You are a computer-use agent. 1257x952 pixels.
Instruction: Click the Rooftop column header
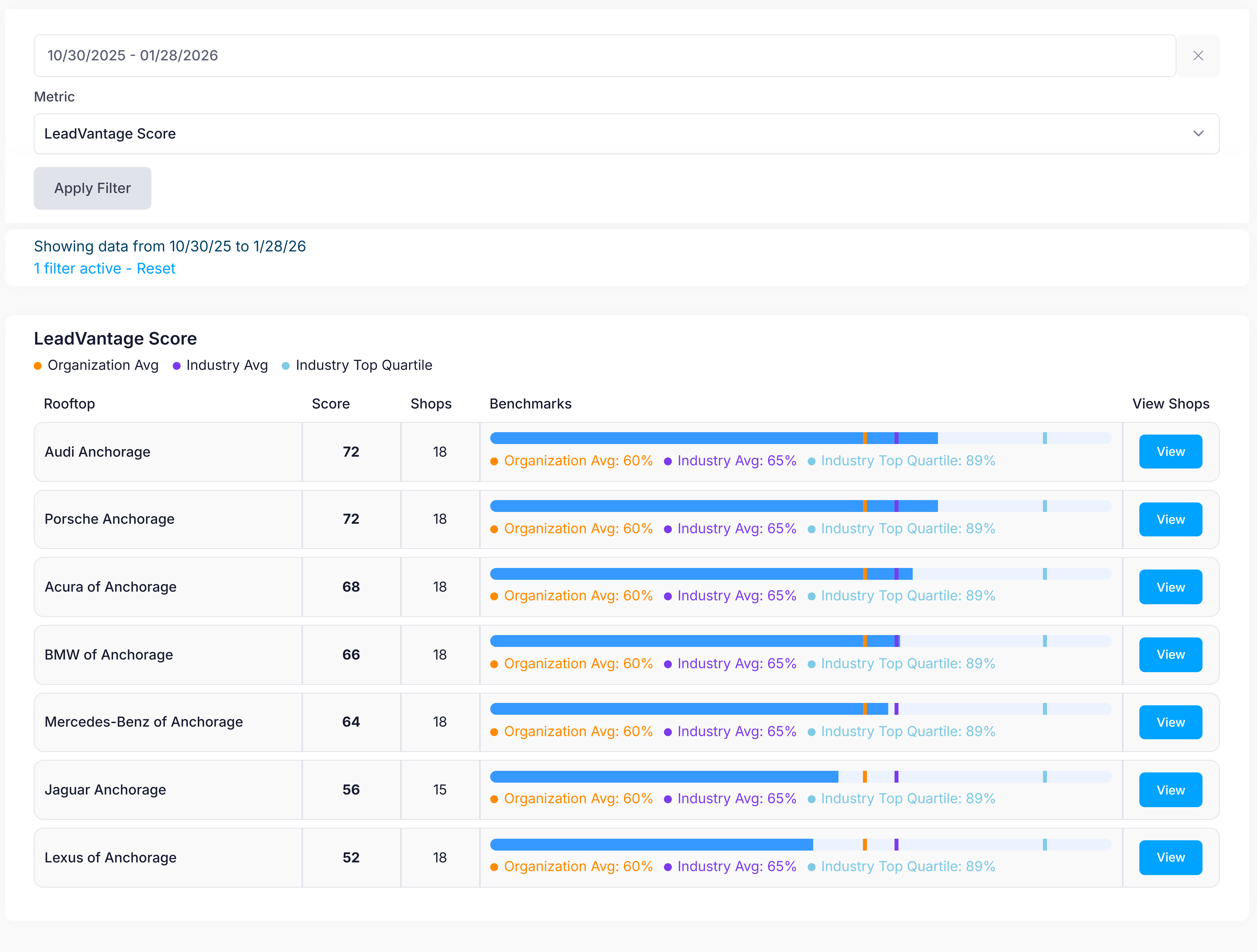[x=69, y=404]
